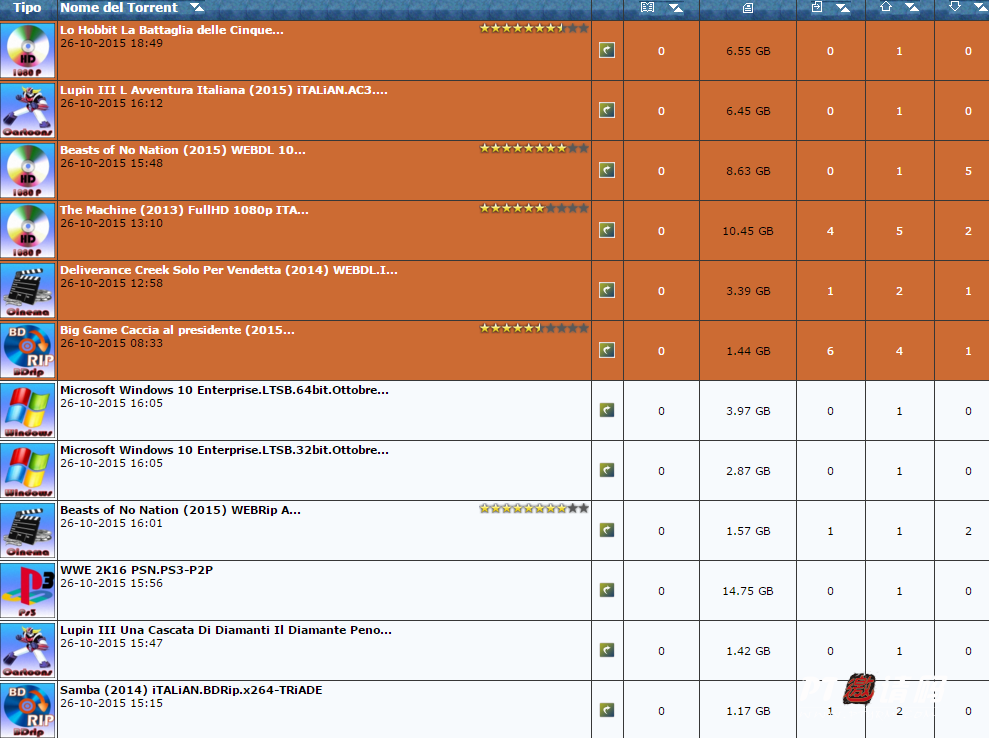Download the Lo Hobbit torrent via green arrow icon
This screenshot has height=738, width=989.
pos(607,50)
